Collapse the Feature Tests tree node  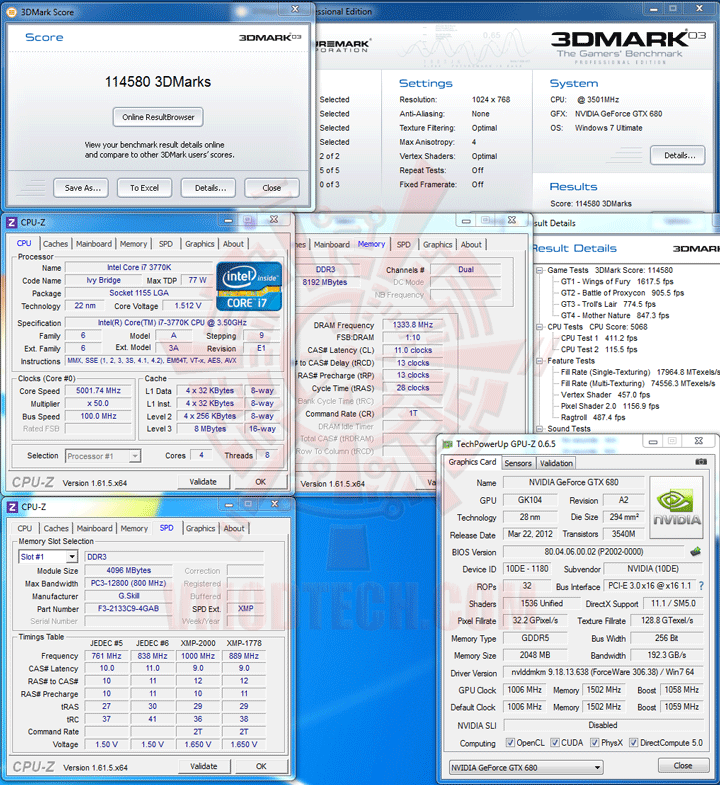[540, 361]
